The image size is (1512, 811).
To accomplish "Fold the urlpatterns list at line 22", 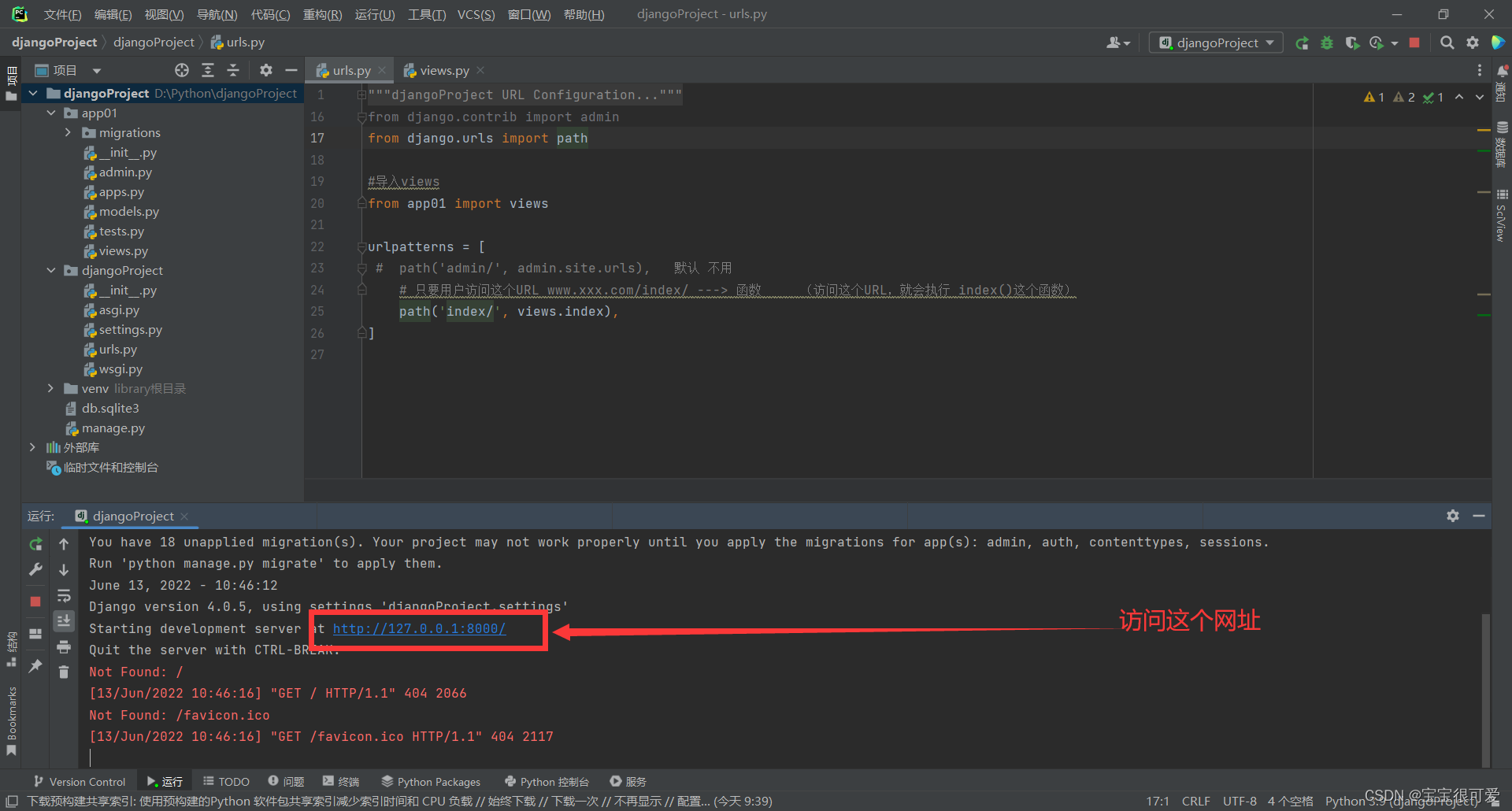I will [361, 247].
